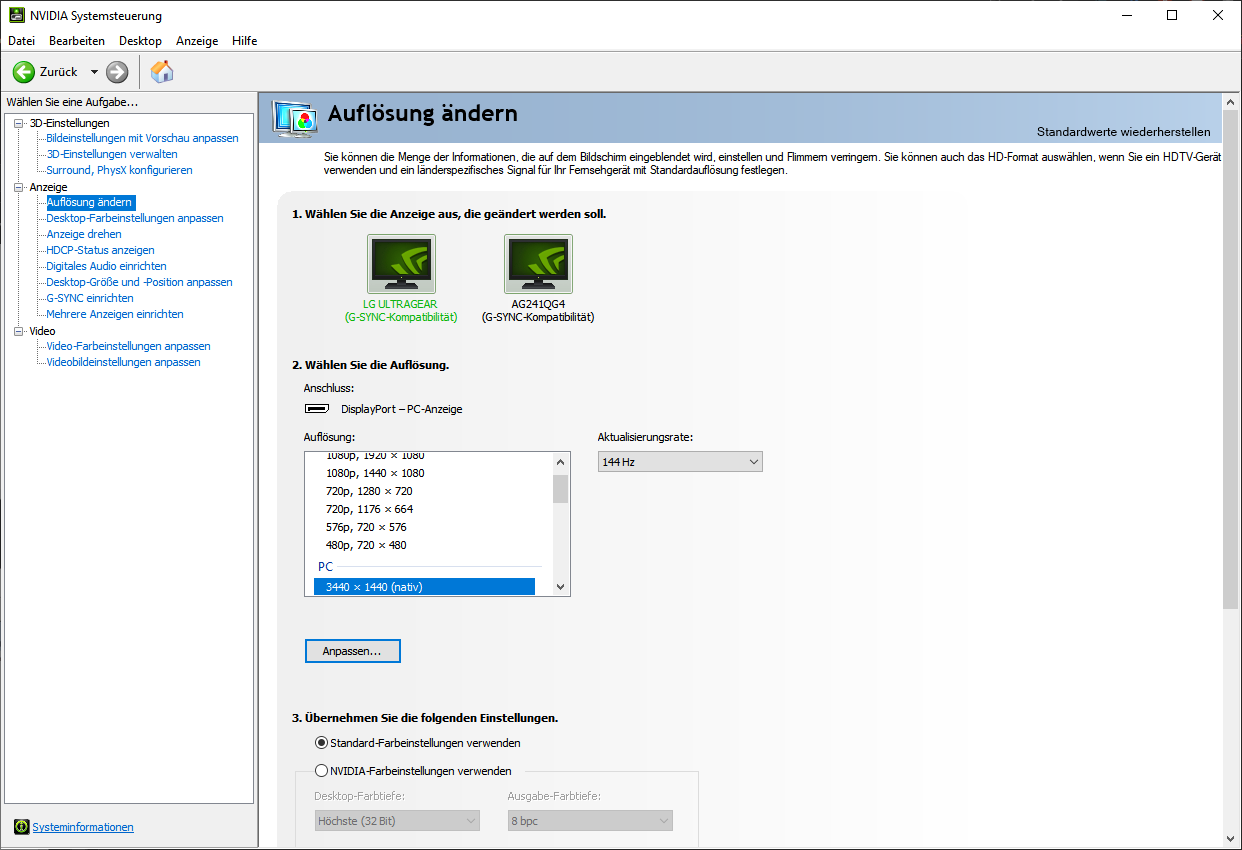Open Desktop-Farbeinstellungen anpassen
This screenshot has width=1242, height=850.
tap(135, 218)
